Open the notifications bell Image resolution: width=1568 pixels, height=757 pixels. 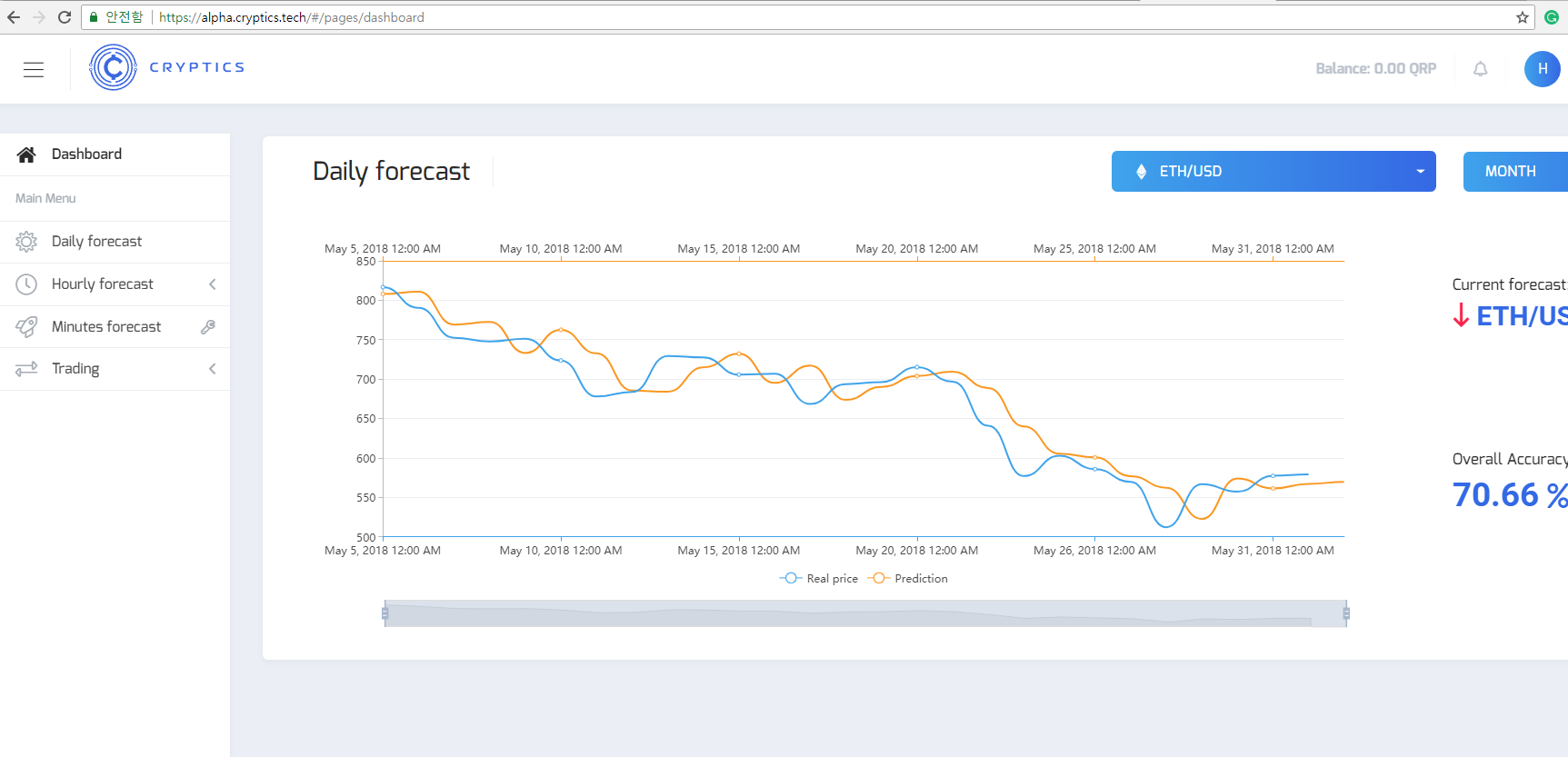pyautogui.click(x=1481, y=69)
